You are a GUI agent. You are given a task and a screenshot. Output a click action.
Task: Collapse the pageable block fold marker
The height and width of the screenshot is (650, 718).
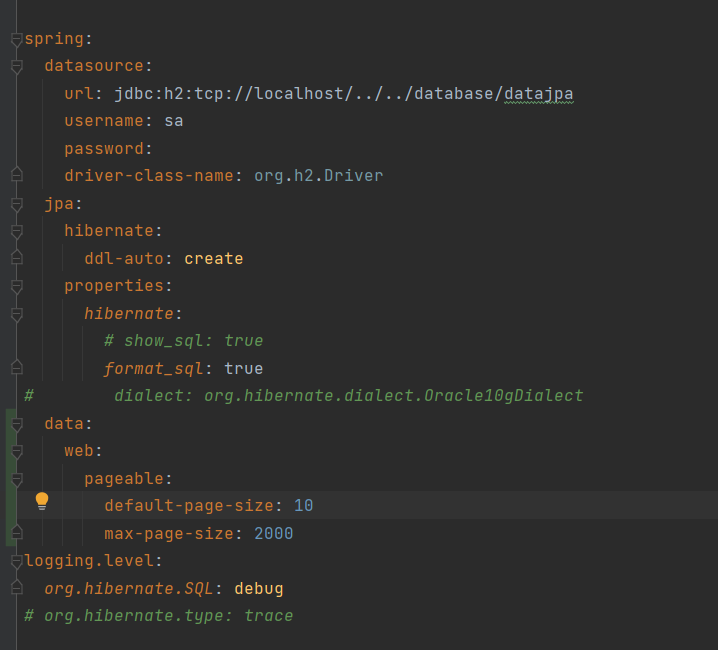16,480
